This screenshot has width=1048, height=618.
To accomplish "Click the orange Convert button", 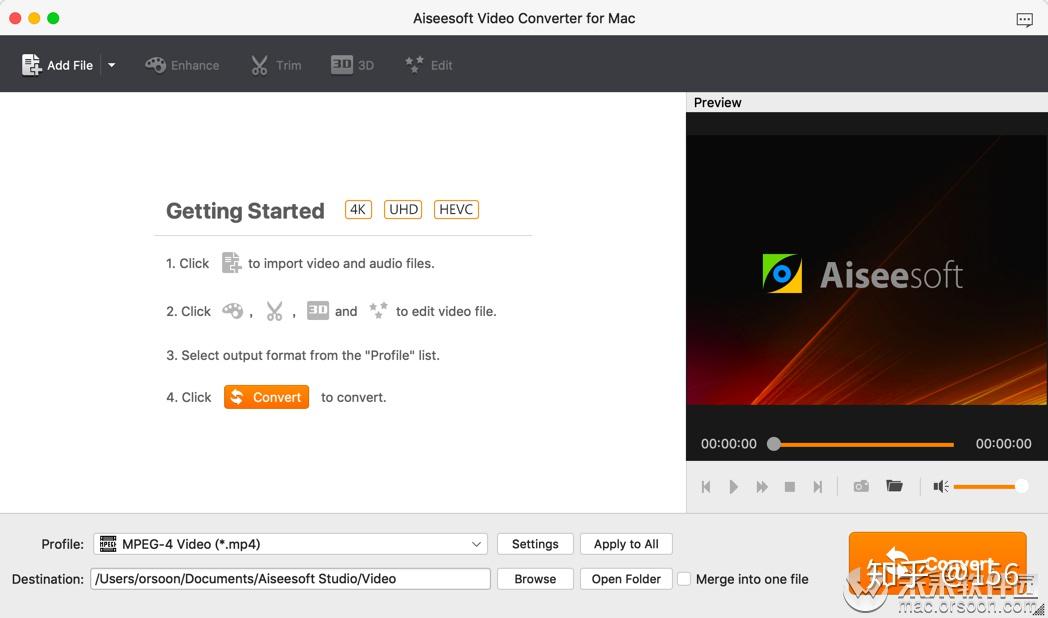I will pos(937,563).
